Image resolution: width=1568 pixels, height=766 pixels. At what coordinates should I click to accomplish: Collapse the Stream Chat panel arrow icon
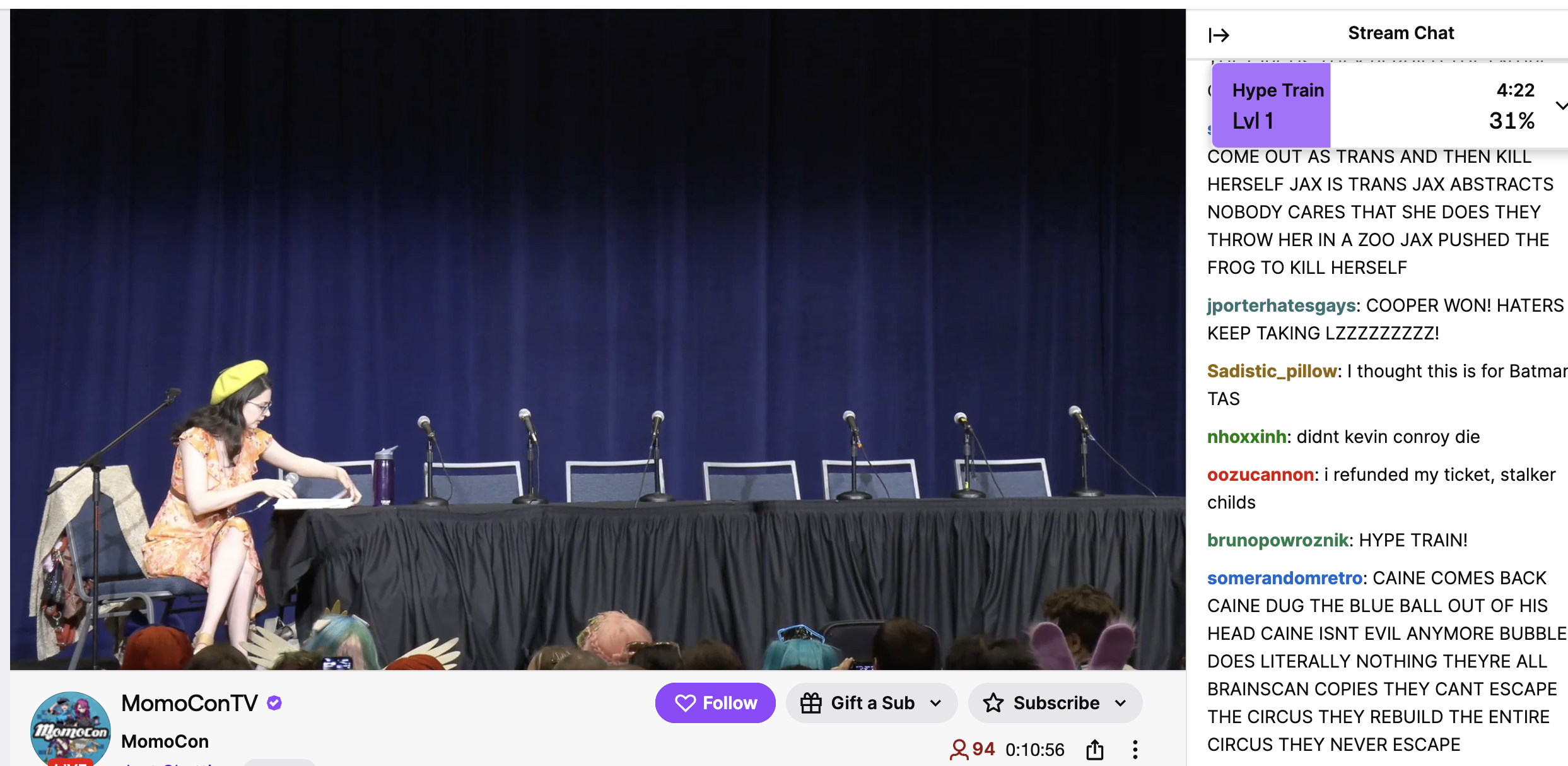tap(1219, 35)
